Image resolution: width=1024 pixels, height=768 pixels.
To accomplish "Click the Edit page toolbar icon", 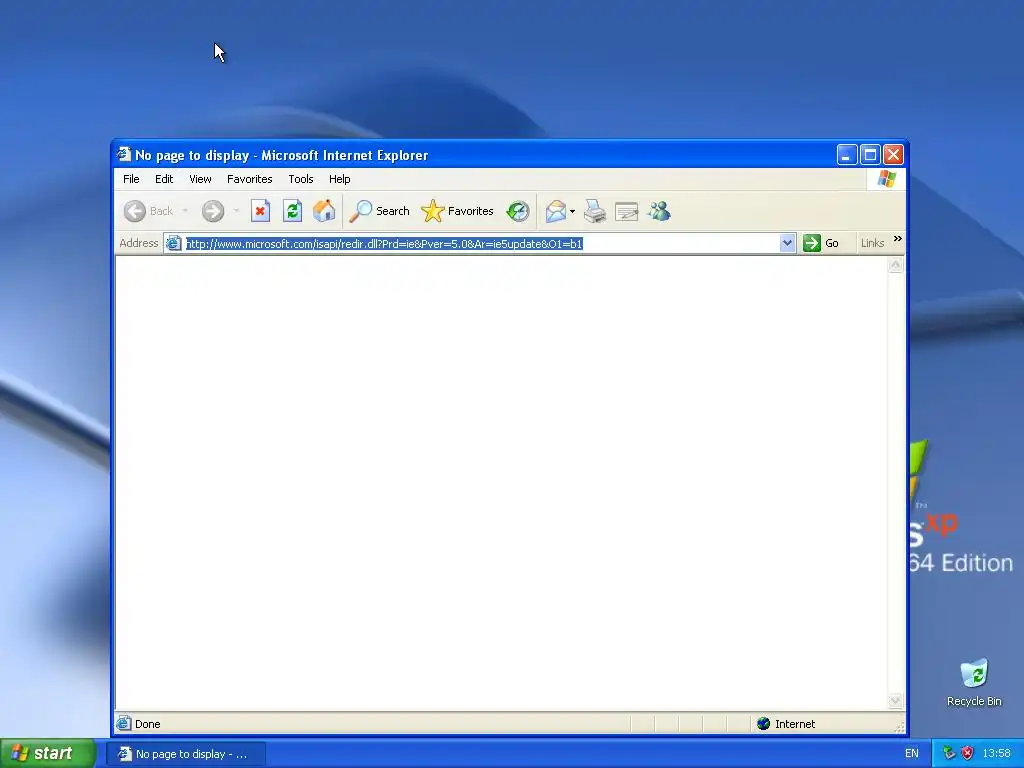I will (x=626, y=211).
